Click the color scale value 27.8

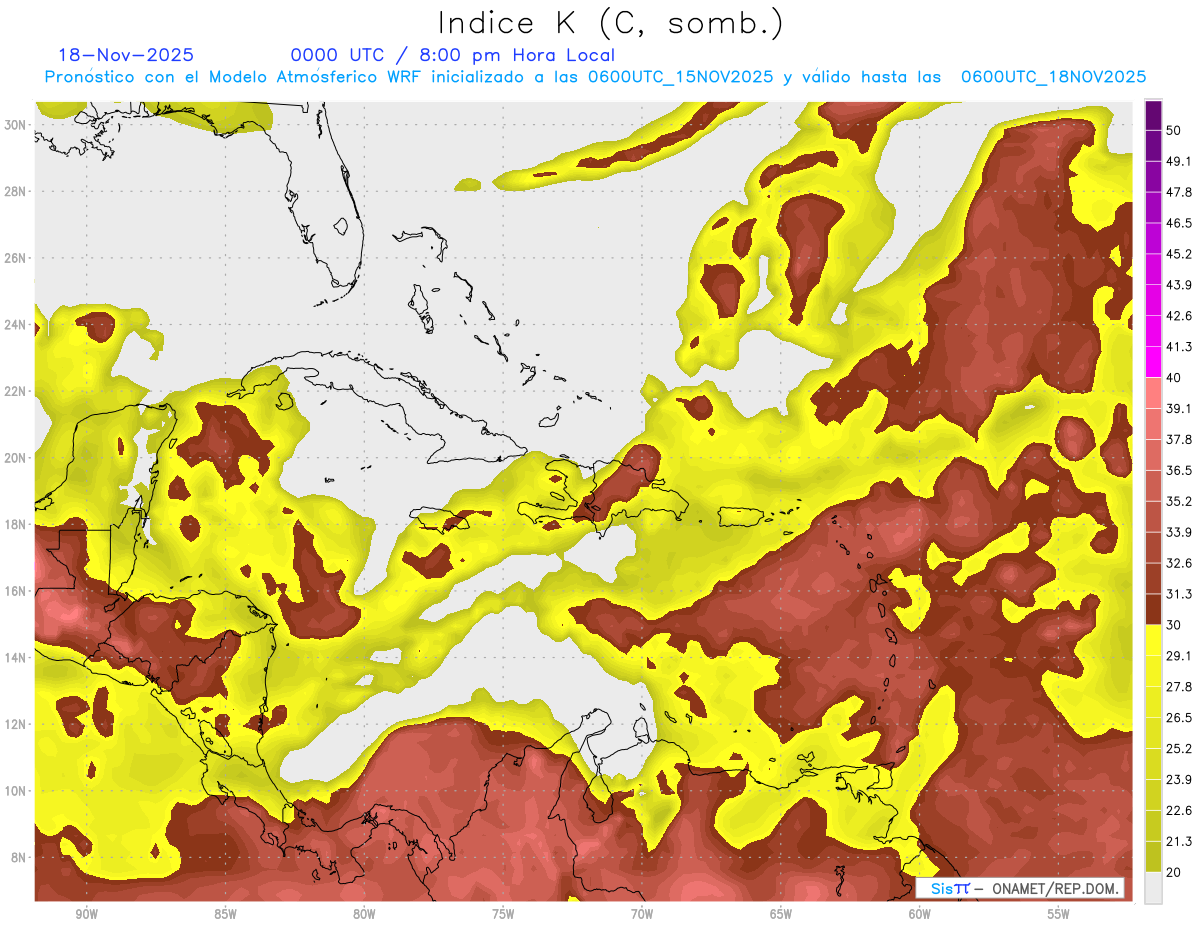[x=1178, y=686]
